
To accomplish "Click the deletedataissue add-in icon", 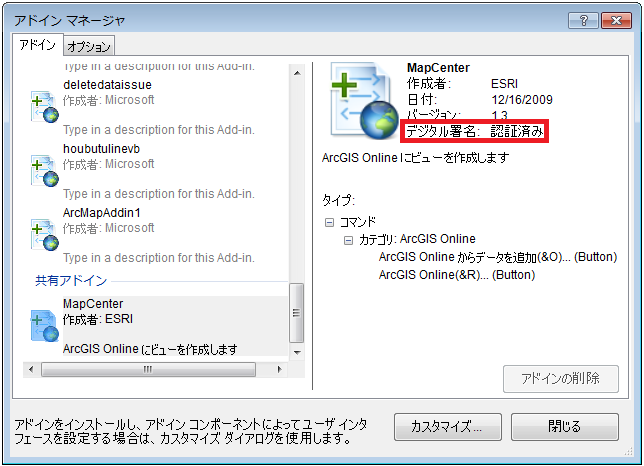I will (44, 107).
